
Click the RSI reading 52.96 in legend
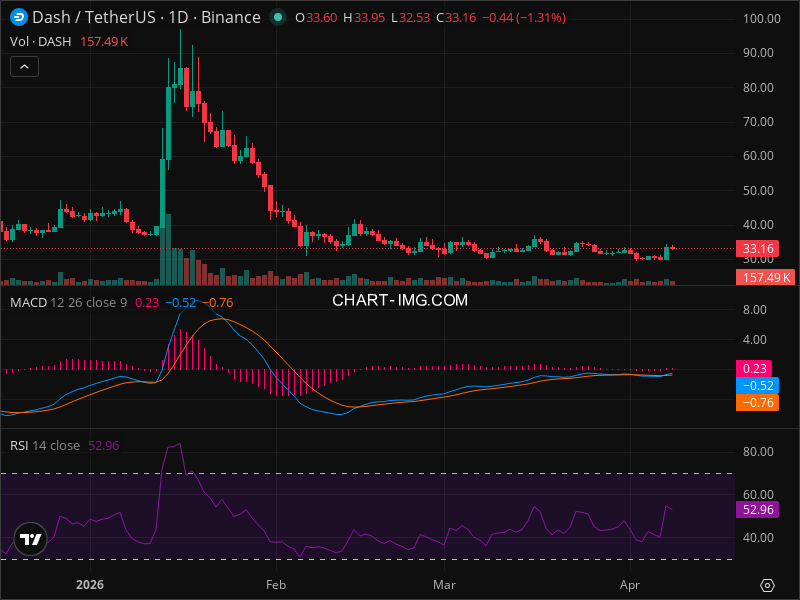click(x=104, y=445)
